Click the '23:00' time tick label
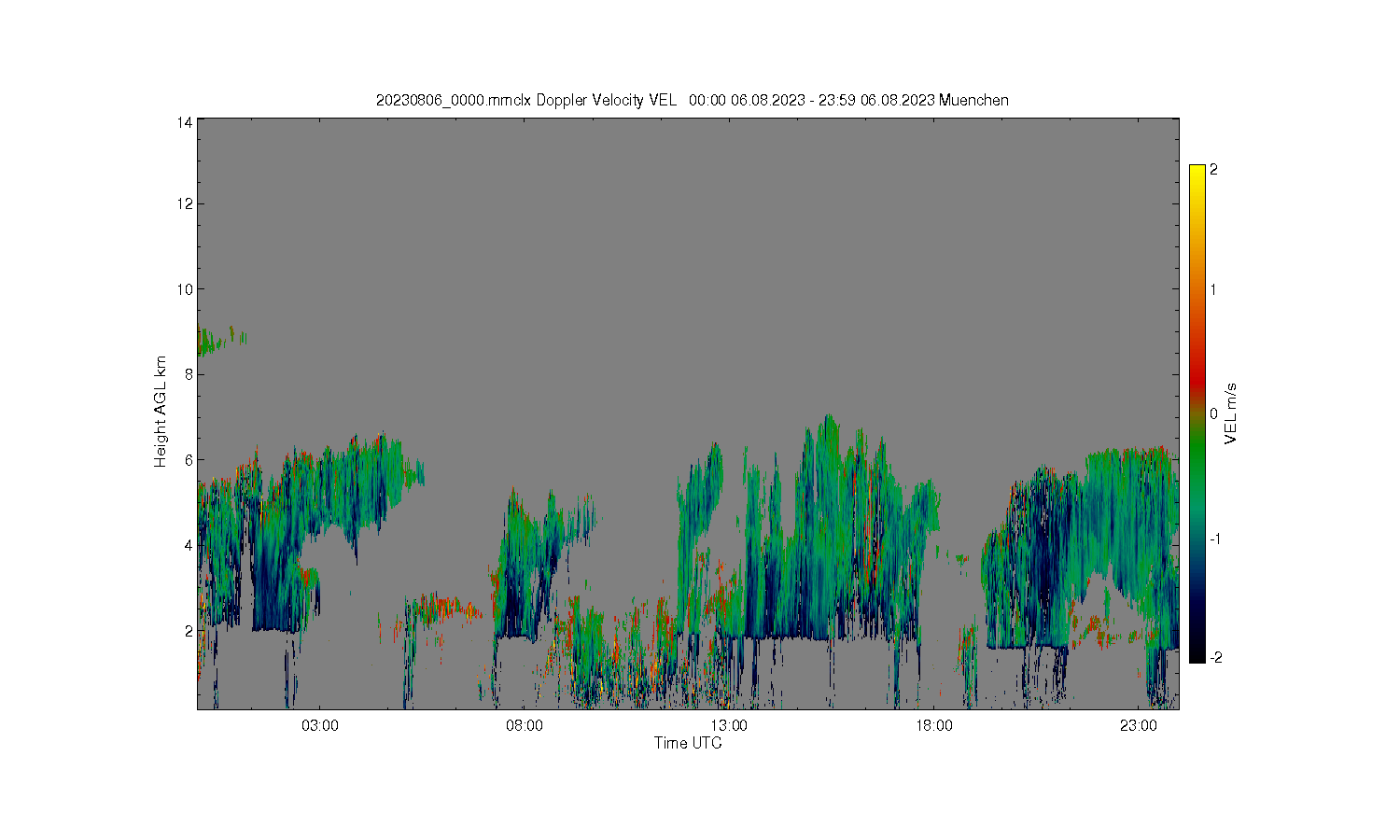The image size is (1400, 840). (1138, 725)
